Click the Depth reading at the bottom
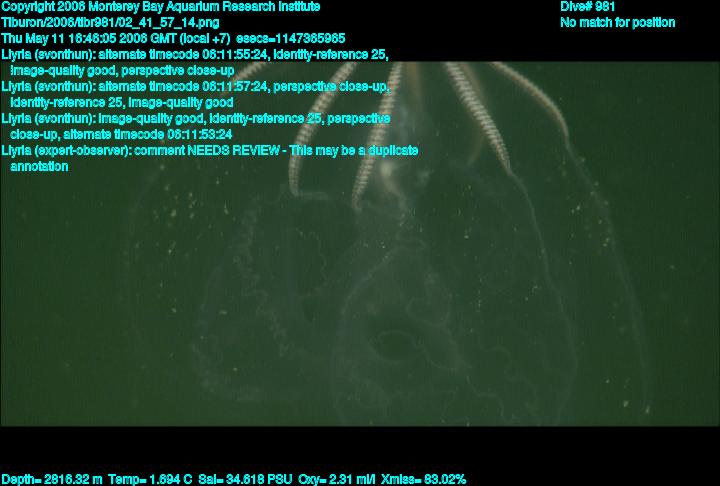 click(52, 480)
